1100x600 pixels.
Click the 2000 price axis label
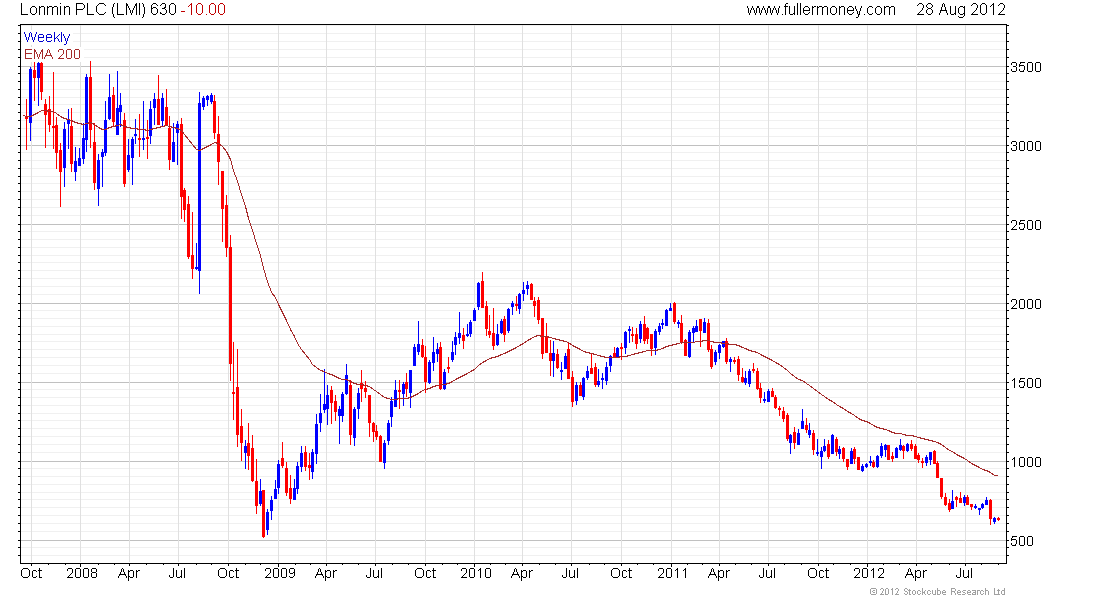1026,305
